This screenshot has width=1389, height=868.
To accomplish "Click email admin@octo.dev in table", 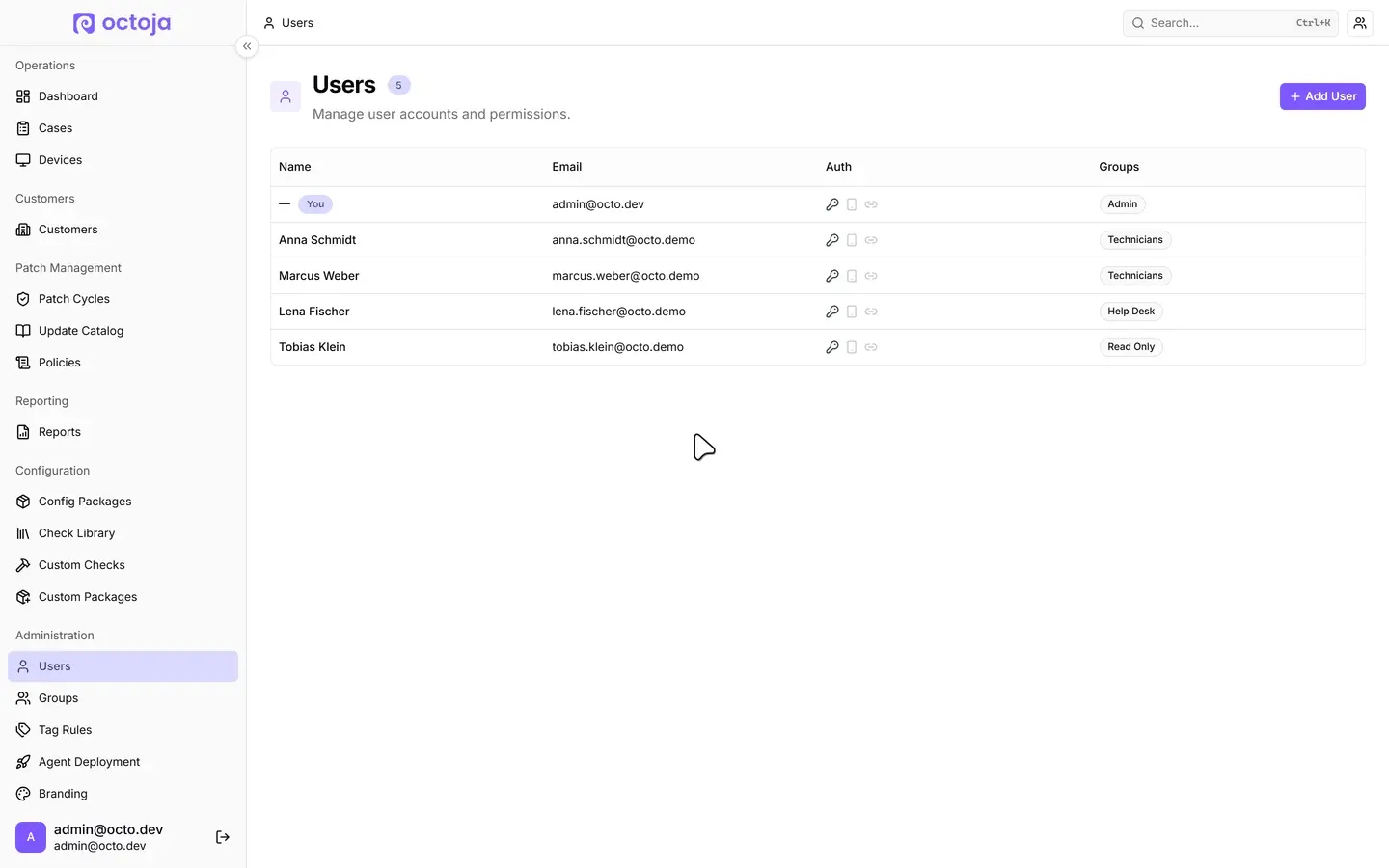I will 598,204.
